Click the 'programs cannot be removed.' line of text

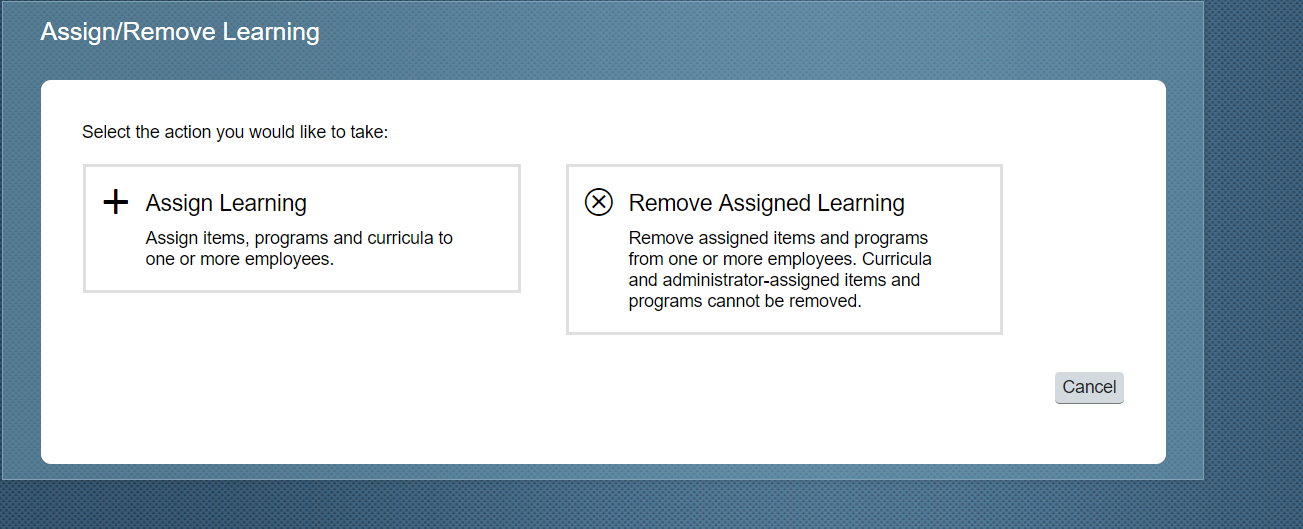[744, 301]
